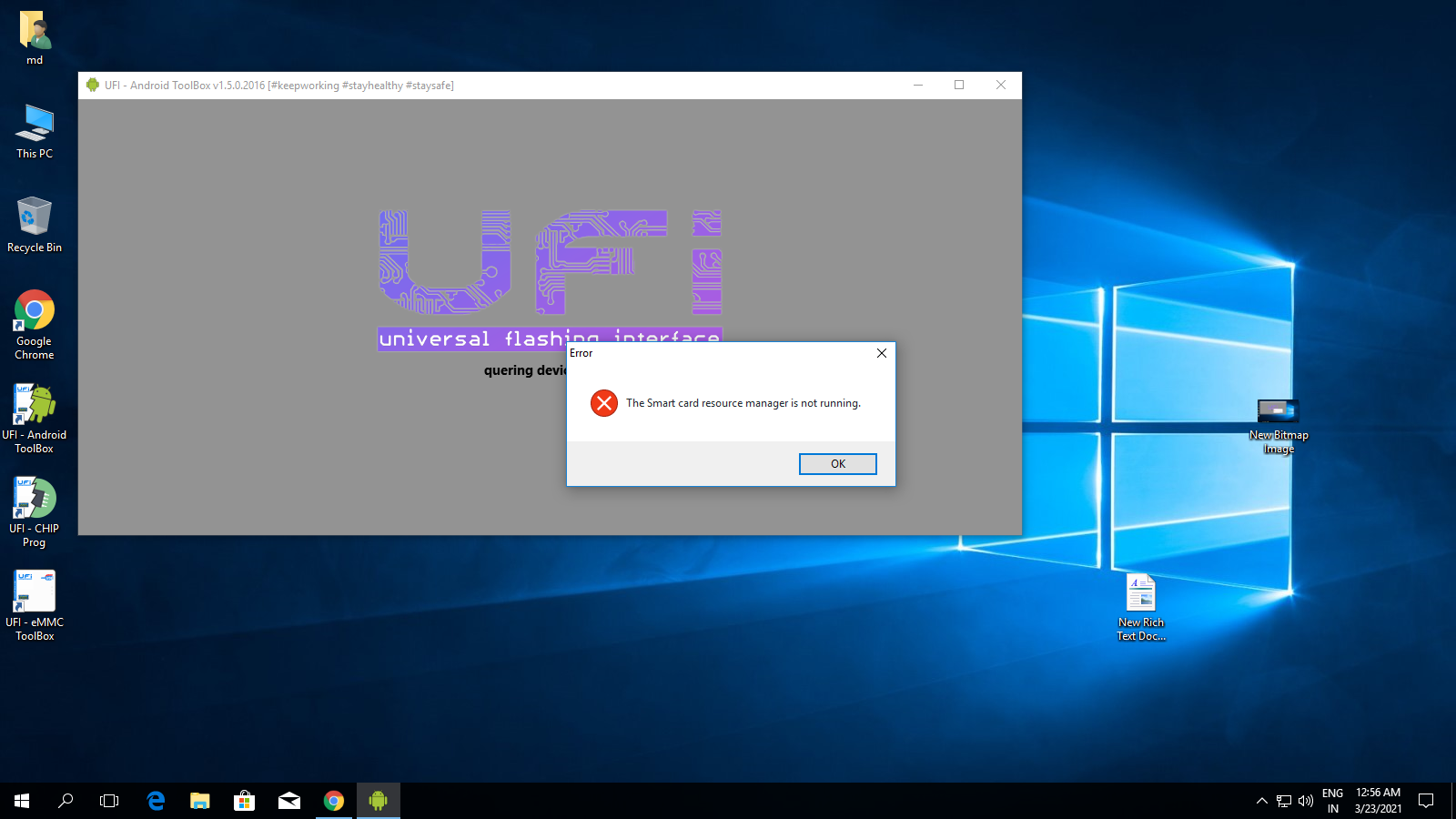Open the md folder on desktop
This screenshot has height=819, width=1456.
coord(35,38)
